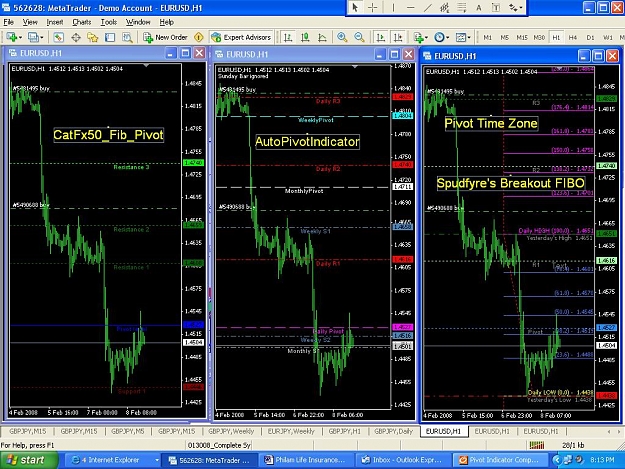Expand the Templates dropdown arrow
The width and height of the screenshot is (625, 469).
(x=469, y=38)
